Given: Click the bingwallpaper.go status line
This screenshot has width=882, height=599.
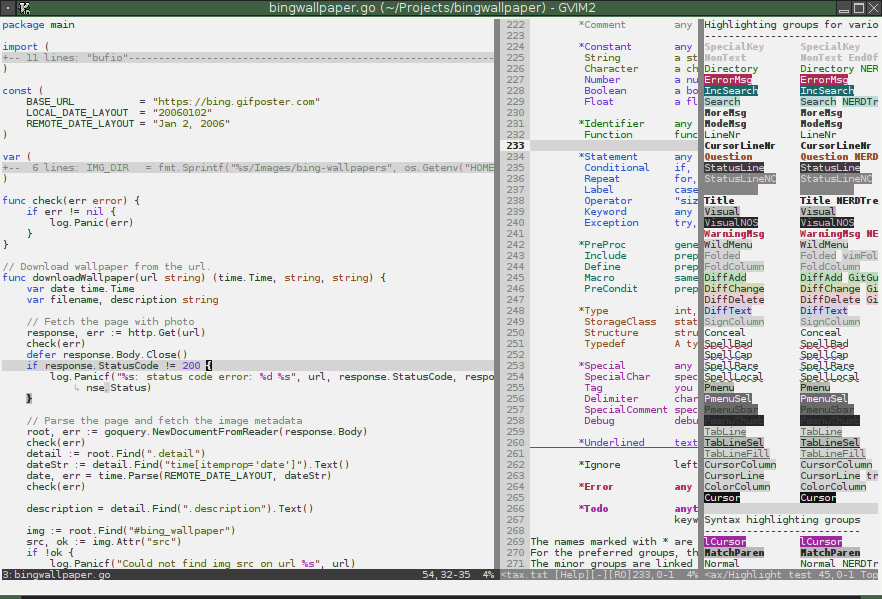Looking at the screenshot, I should point(248,575).
